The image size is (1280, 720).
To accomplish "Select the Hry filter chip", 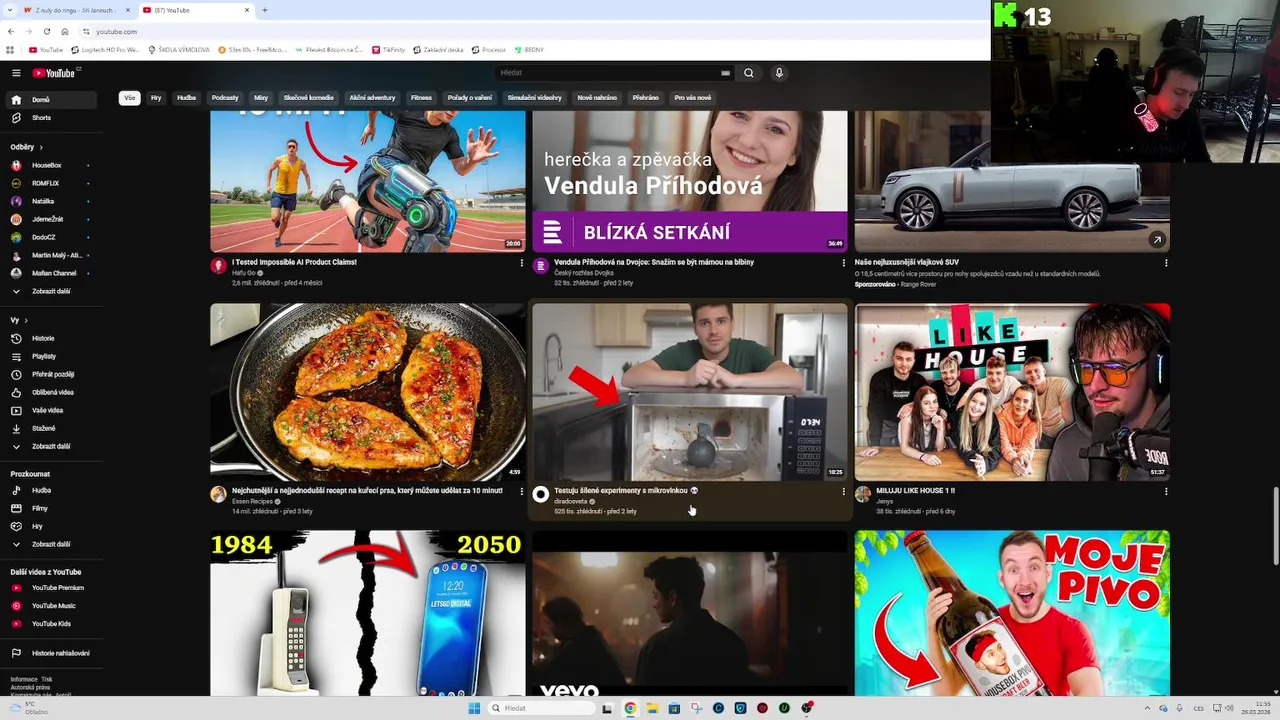I will coord(156,98).
